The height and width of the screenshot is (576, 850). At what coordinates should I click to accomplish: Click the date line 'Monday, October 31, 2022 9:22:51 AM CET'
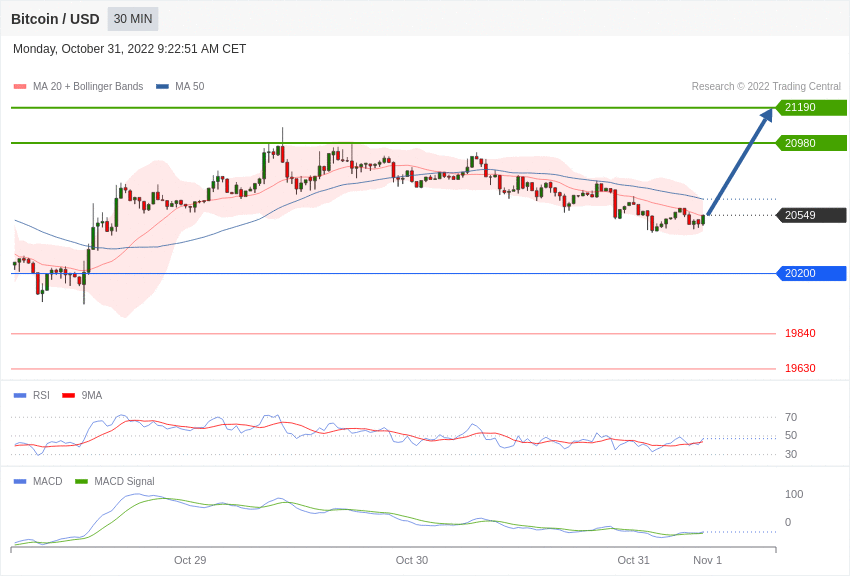point(129,49)
